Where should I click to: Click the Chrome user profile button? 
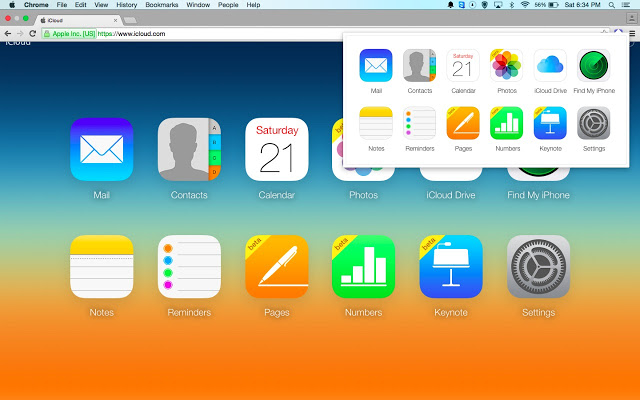[631, 18]
